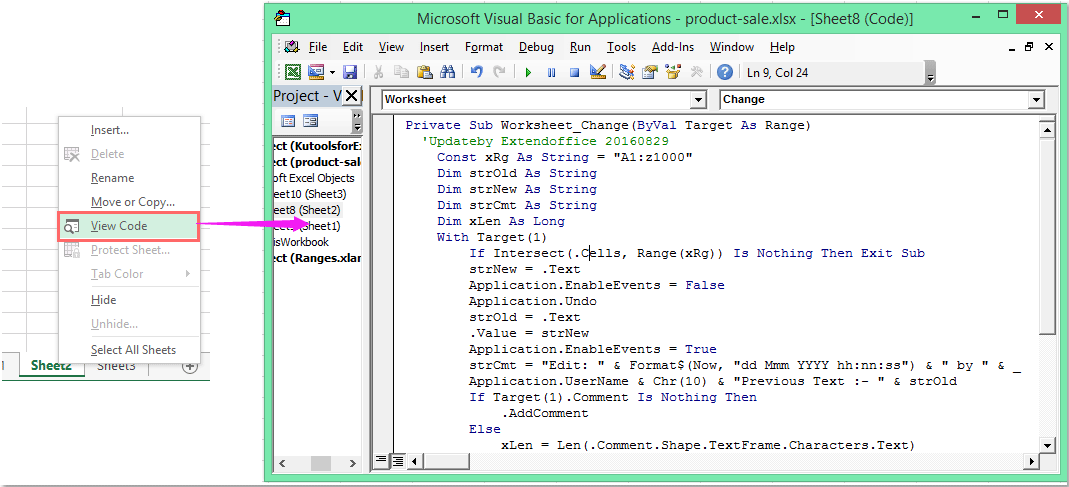Image resolution: width=1069 pixels, height=487 pixels.
Task: Open VBA Help question mark icon
Action: pyautogui.click(x=724, y=72)
